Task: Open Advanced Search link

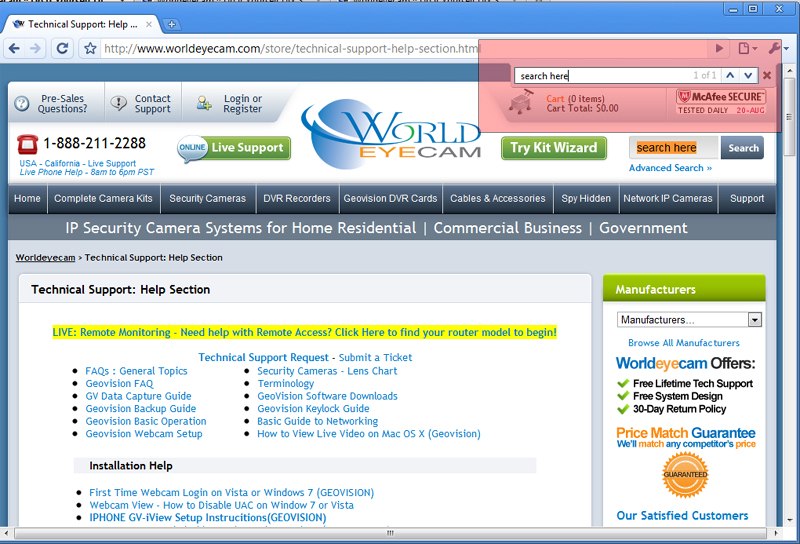Action: tap(670, 168)
